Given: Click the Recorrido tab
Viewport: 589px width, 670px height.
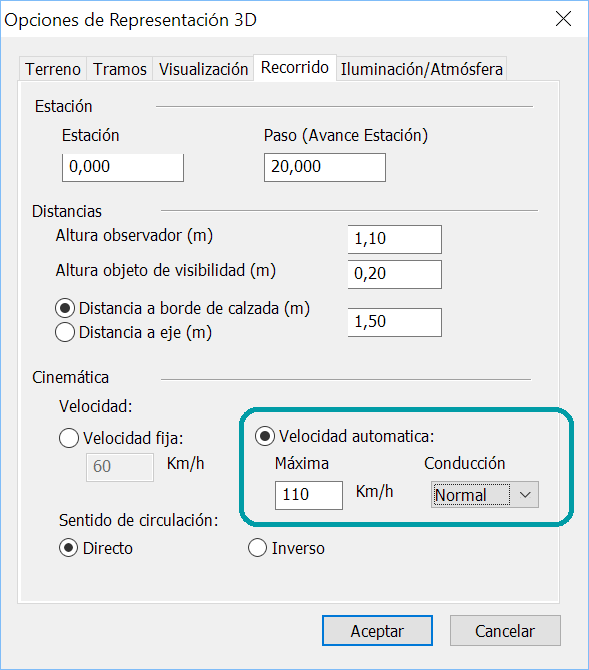Looking at the screenshot, I should pyautogui.click(x=295, y=68).
